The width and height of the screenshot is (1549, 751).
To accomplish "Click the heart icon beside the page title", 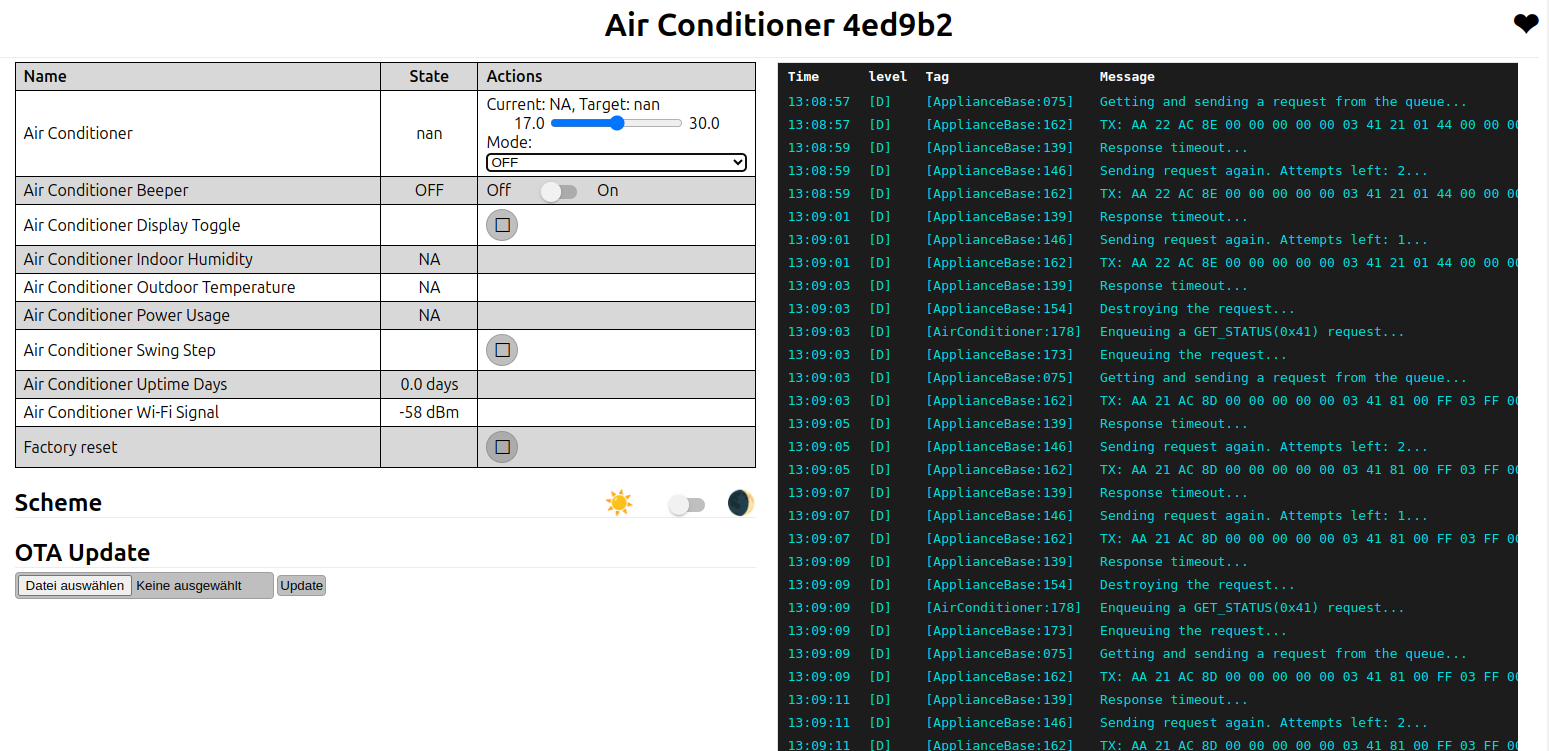I will click(x=1526, y=25).
